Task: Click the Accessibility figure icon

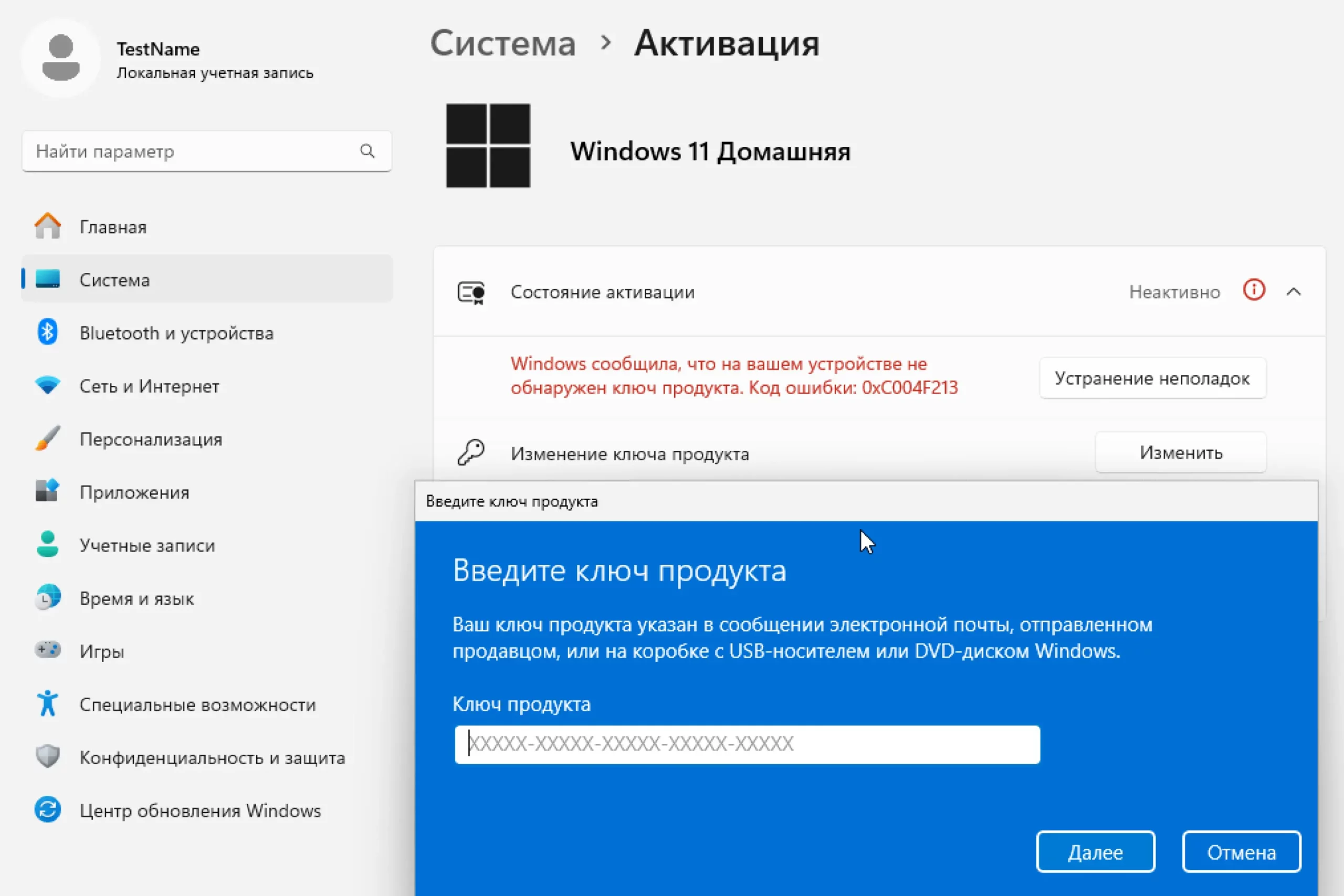Action: pos(47,703)
